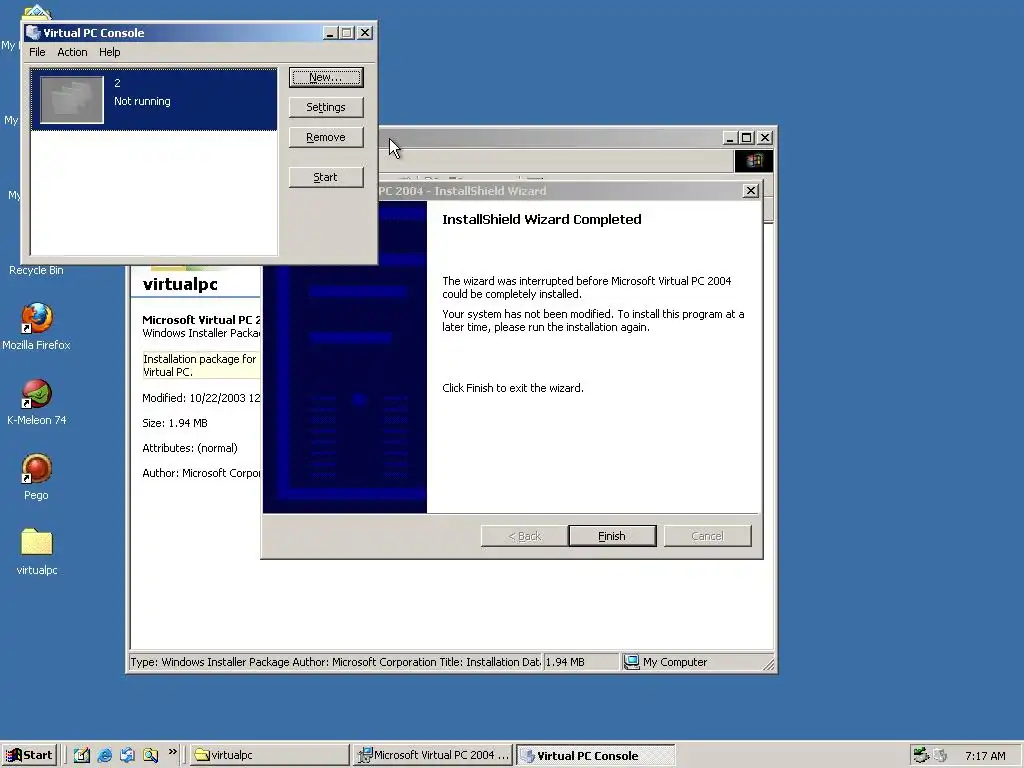Select the virtual machine thumbnail in the list
Screen dimensions: 1024x768
(72, 100)
